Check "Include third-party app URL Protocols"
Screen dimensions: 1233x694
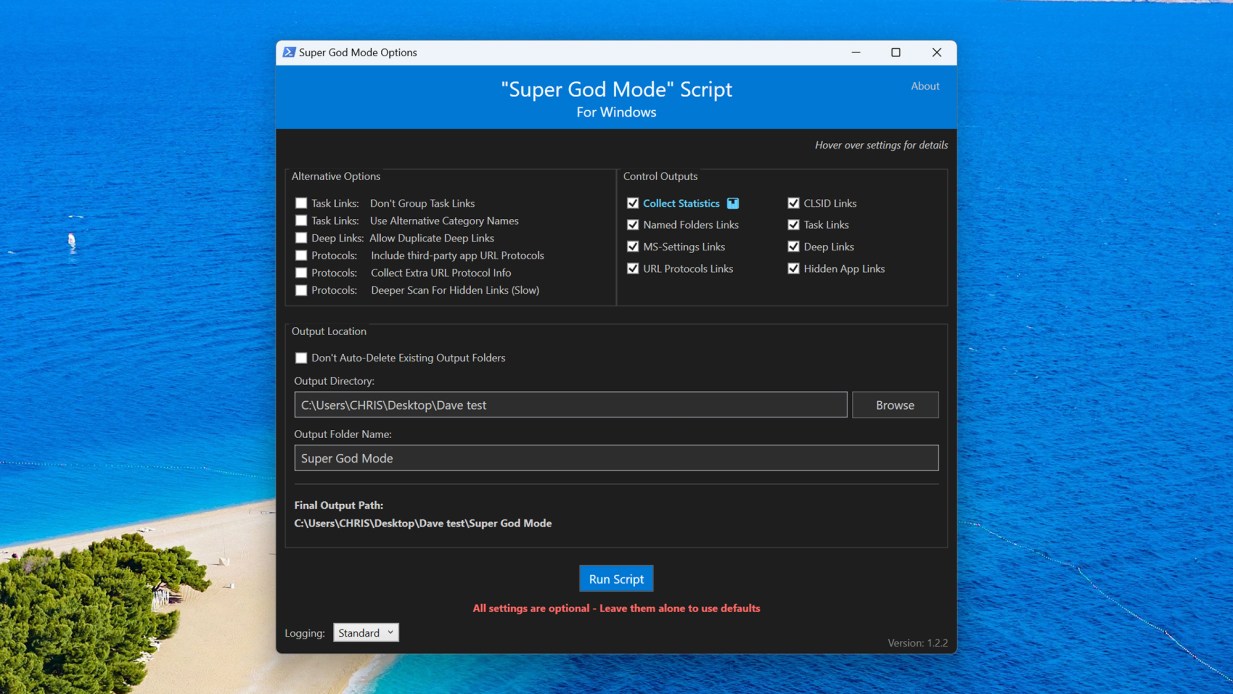tap(301, 255)
